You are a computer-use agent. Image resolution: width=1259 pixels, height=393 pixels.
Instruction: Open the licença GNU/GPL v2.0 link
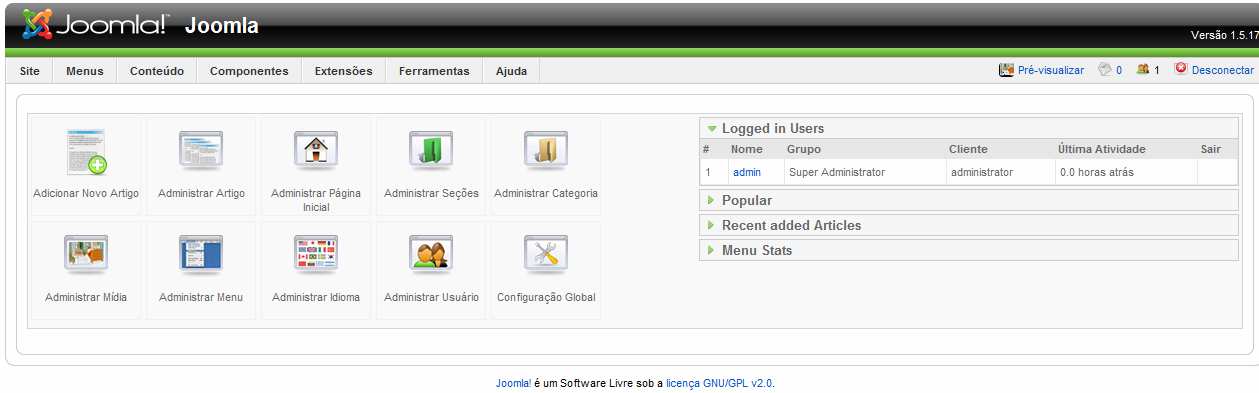[720, 383]
